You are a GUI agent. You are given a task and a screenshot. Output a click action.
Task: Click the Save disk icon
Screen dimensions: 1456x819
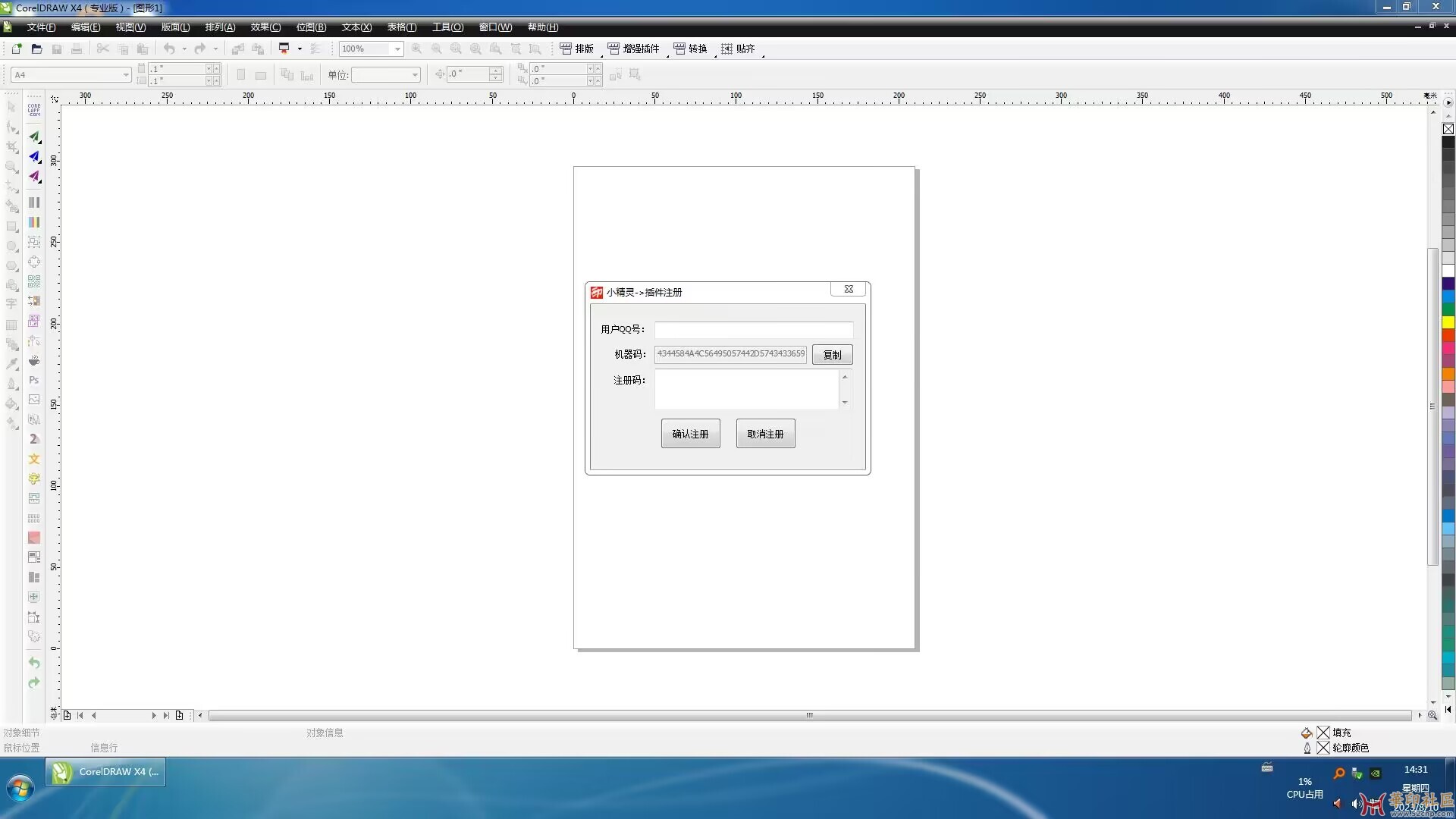[x=57, y=49]
